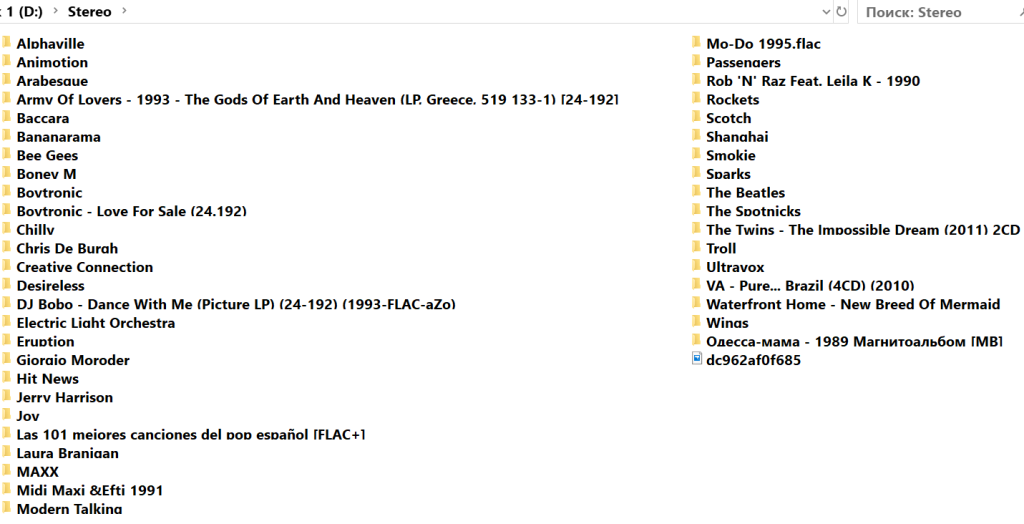The width and height of the screenshot is (1024, 524).
Task: Expand the chevron after Stereo in path
Action: coord(124,11)
